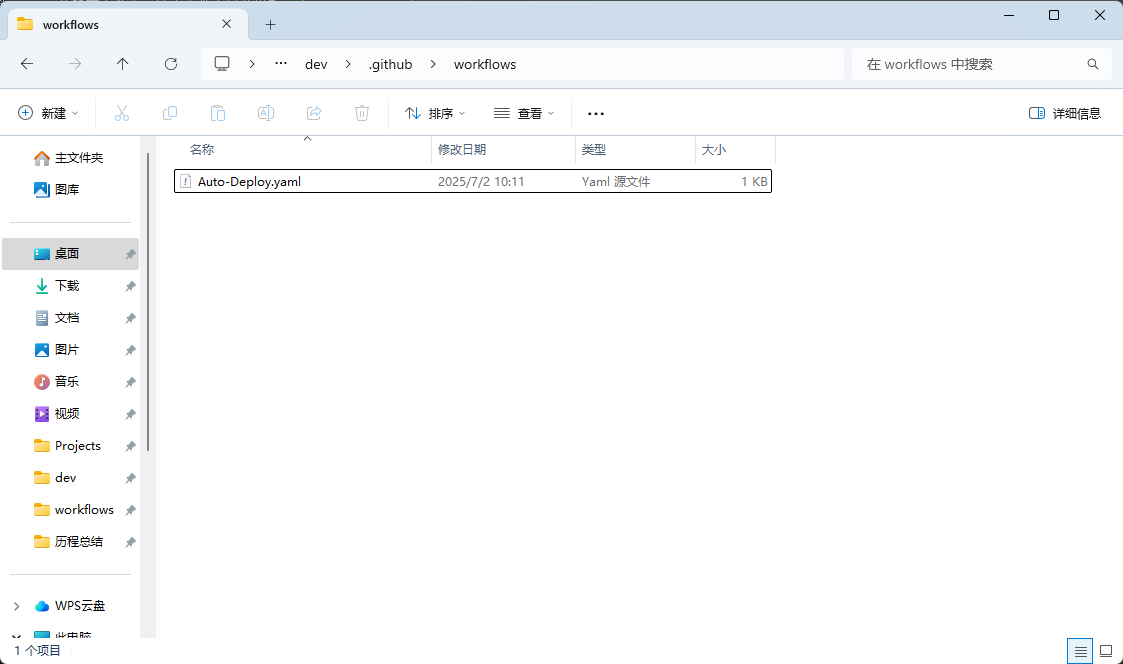The width and height of the screenshot is (1123, 664).
Task: Refresh the workflows folder view
Action: tap(170, 63)
